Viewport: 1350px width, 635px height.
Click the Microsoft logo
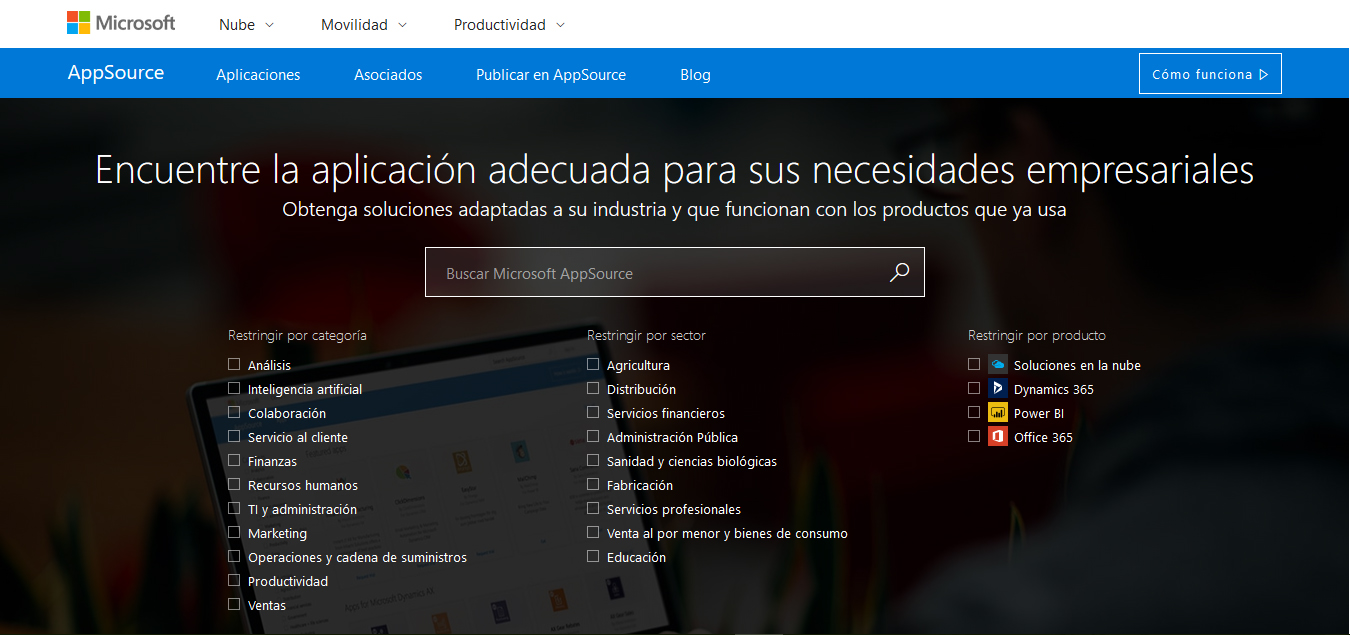pos(121,23)
